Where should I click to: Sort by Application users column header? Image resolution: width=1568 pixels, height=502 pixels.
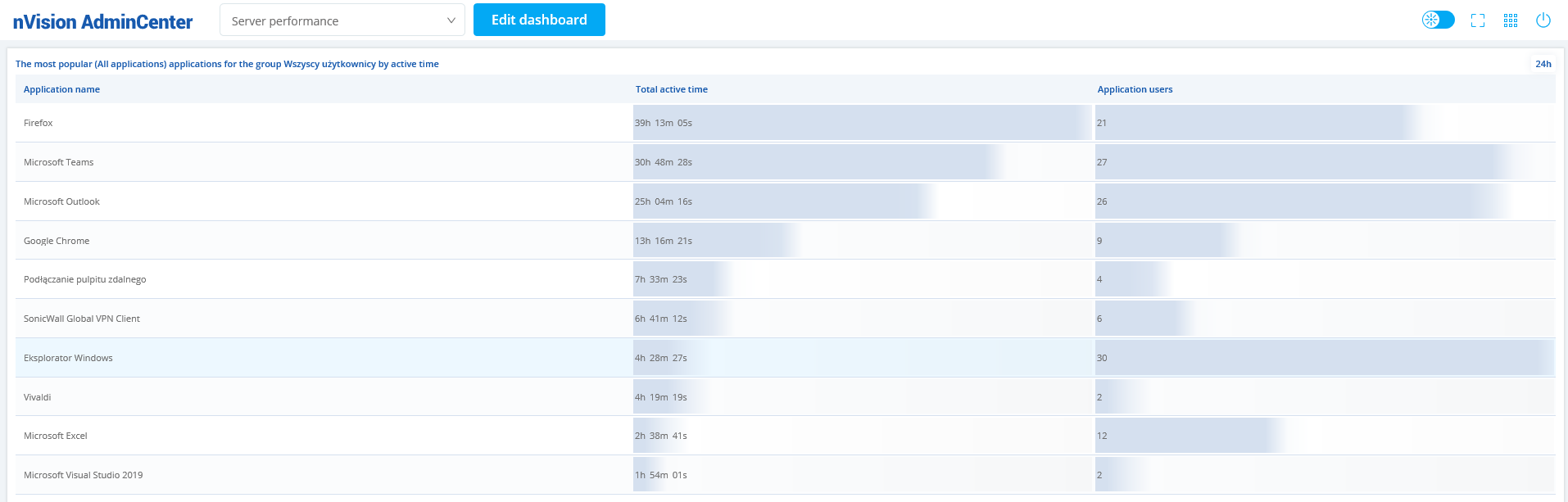[1135, 89]
